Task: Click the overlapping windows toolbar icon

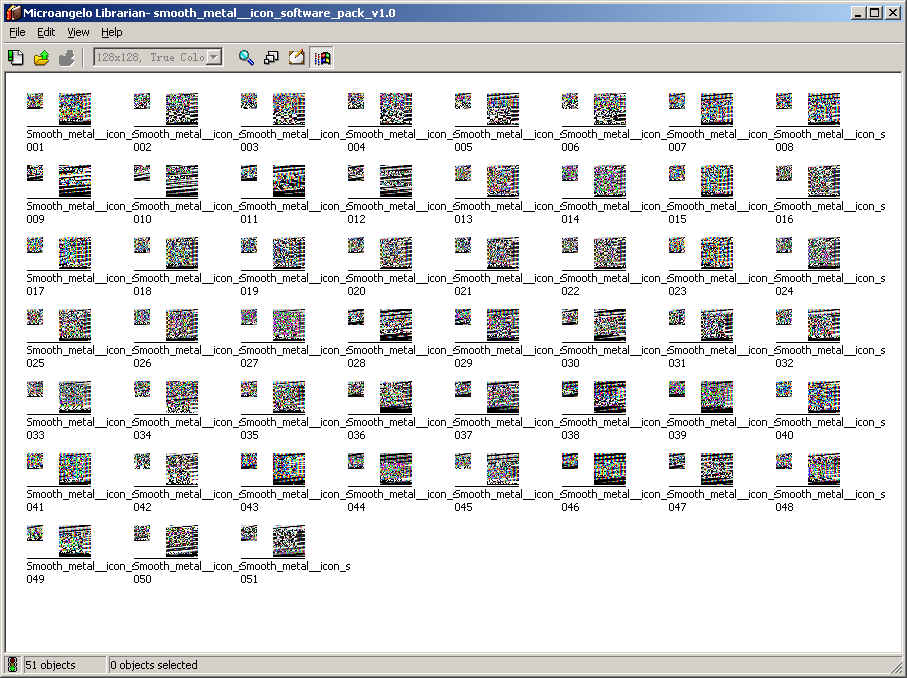Action: point(271,57)
